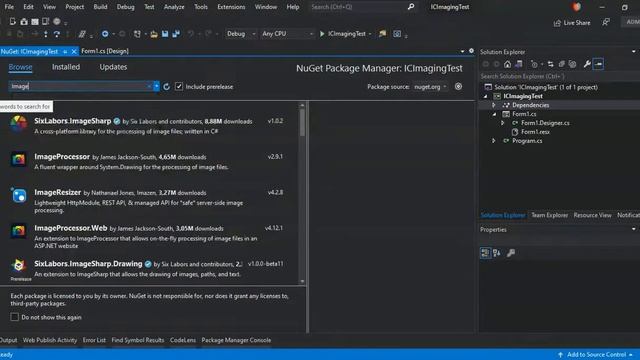Click the Save floppy disk icon
640x360 pixels.
point(165,34)
